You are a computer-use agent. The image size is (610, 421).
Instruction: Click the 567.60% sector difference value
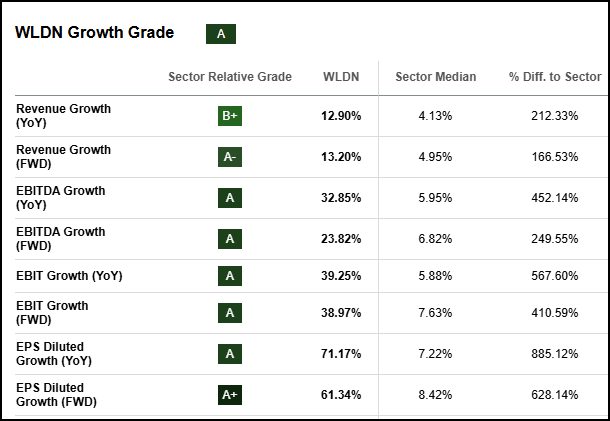coord(555,276)
